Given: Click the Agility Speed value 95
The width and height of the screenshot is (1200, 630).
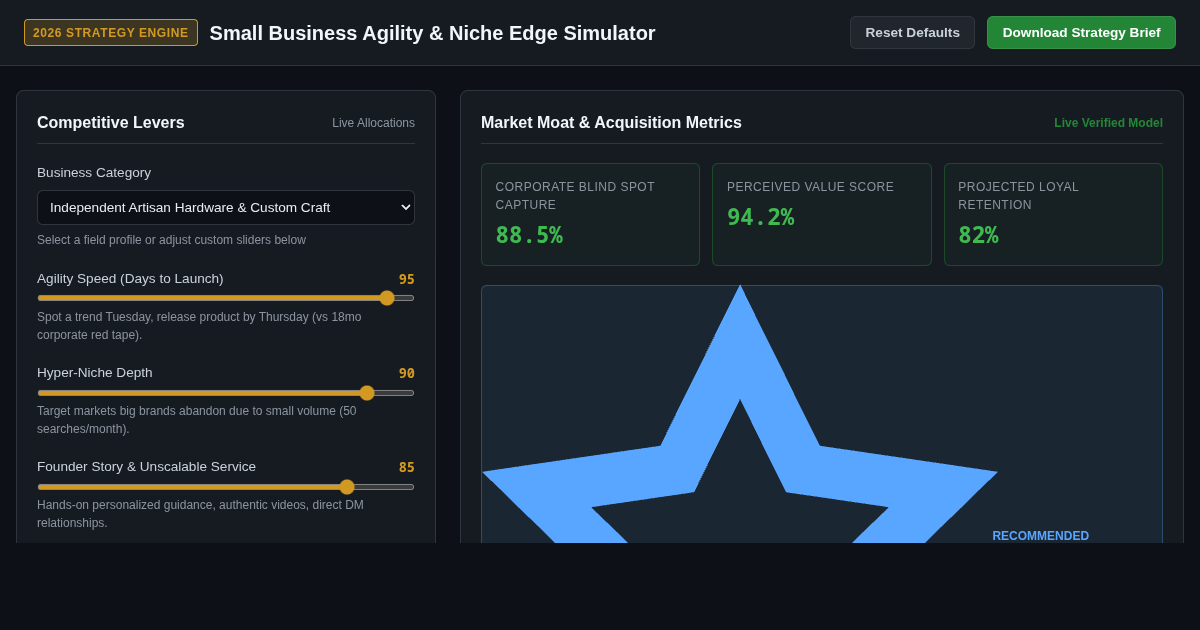Looking at the screenshot, I should pos(407,279).
